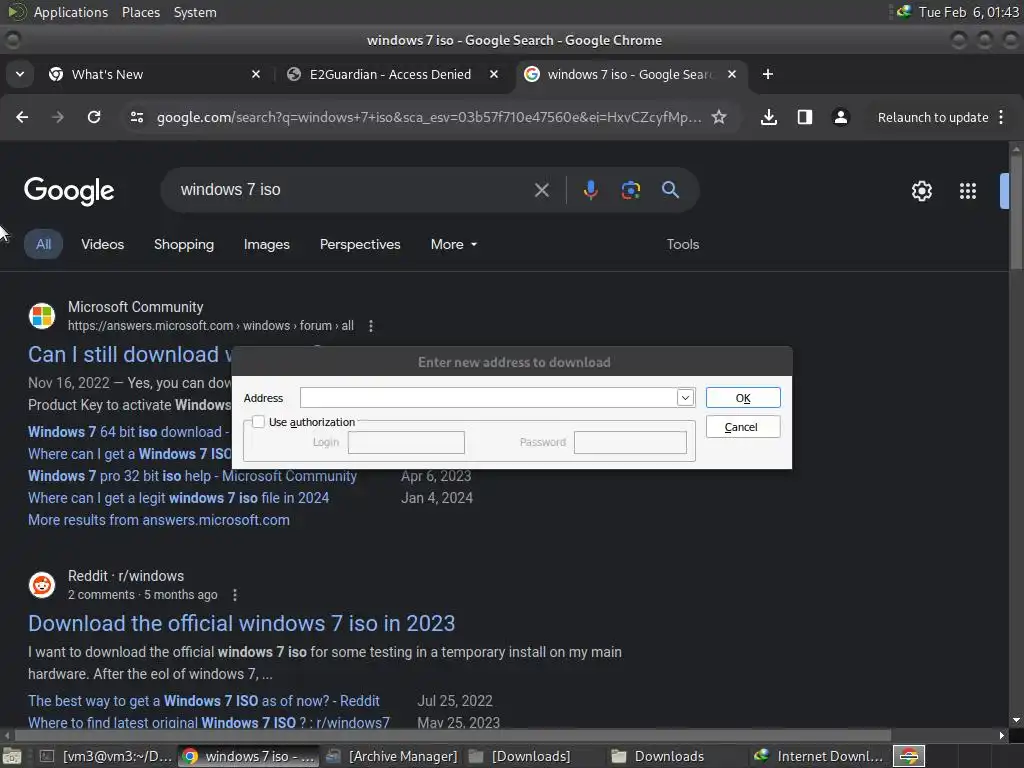Submit search with magnifier icon
Screen dimensions: 1024x768
[670, 190]
